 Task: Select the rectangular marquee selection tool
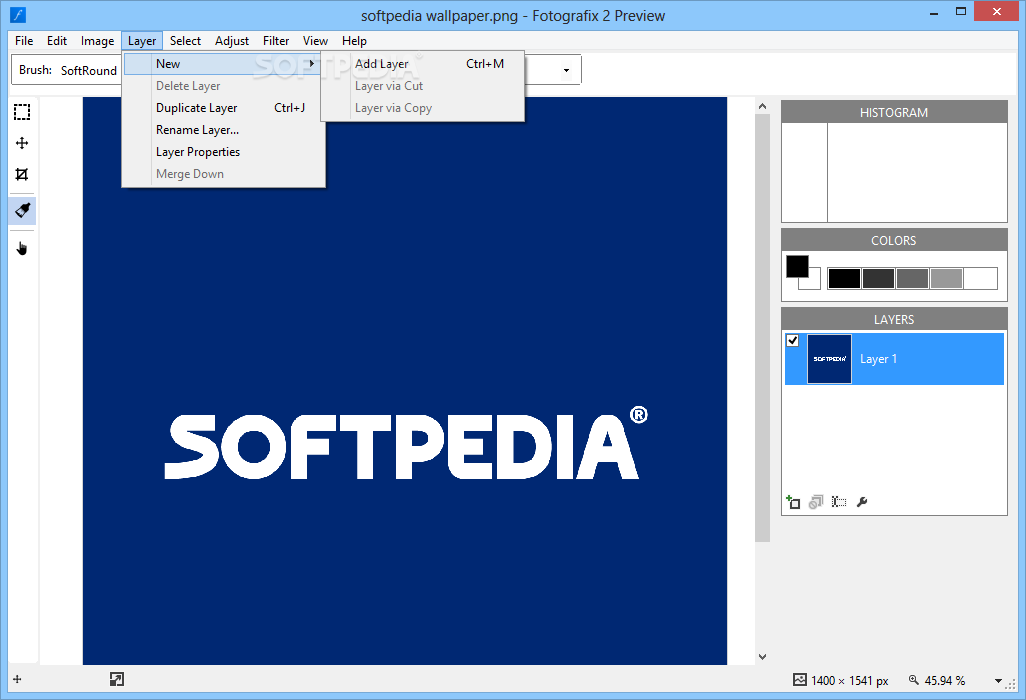[22, 112]
